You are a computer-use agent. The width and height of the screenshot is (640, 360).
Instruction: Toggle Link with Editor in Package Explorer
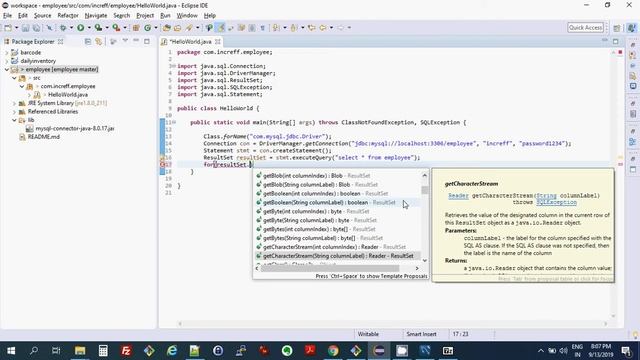pyautogui.click(x=99, y=41)
